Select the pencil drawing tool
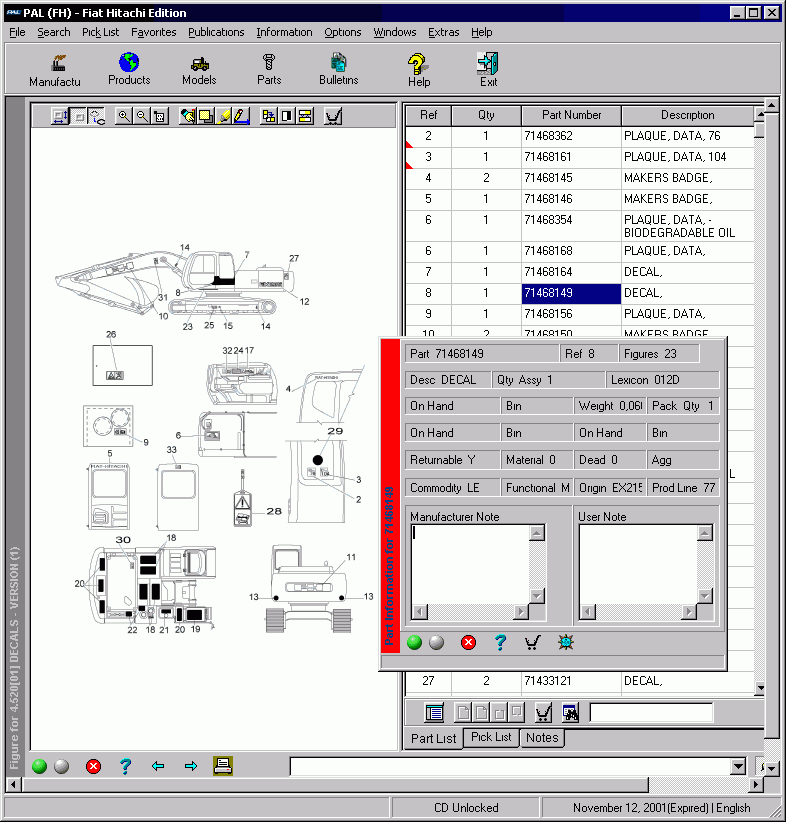The height and width of the screenshot is (822, 786). 241,116
